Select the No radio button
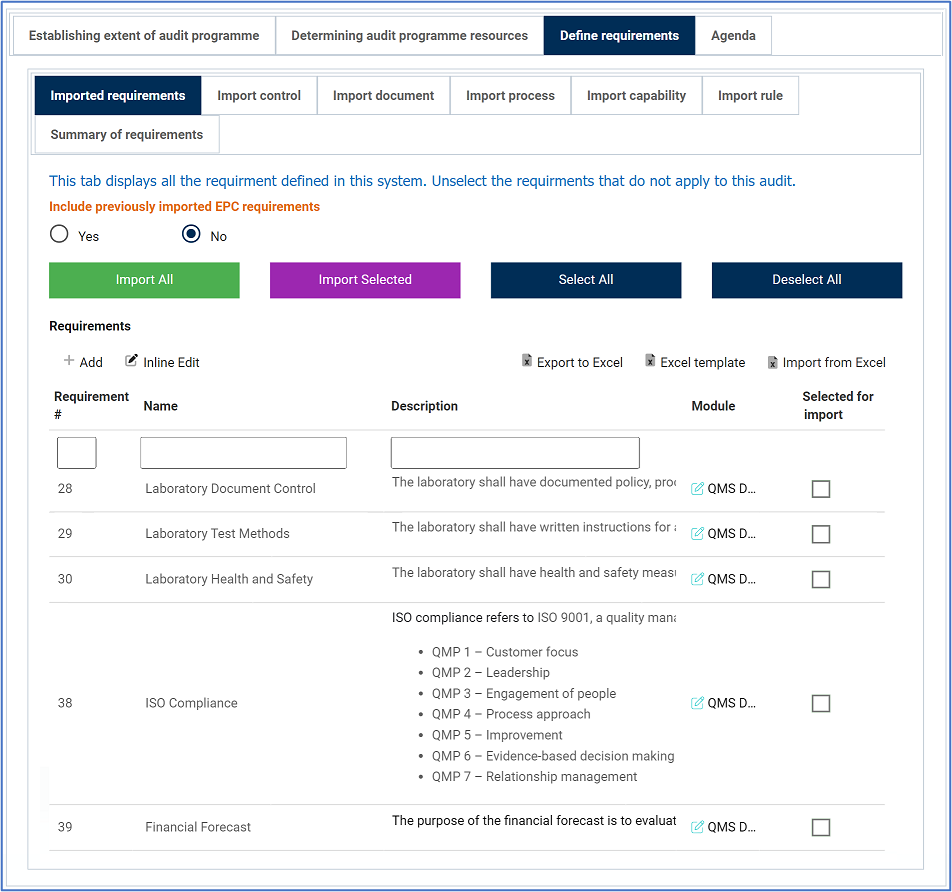Screen dimensions: 952x892 (191, 235)
